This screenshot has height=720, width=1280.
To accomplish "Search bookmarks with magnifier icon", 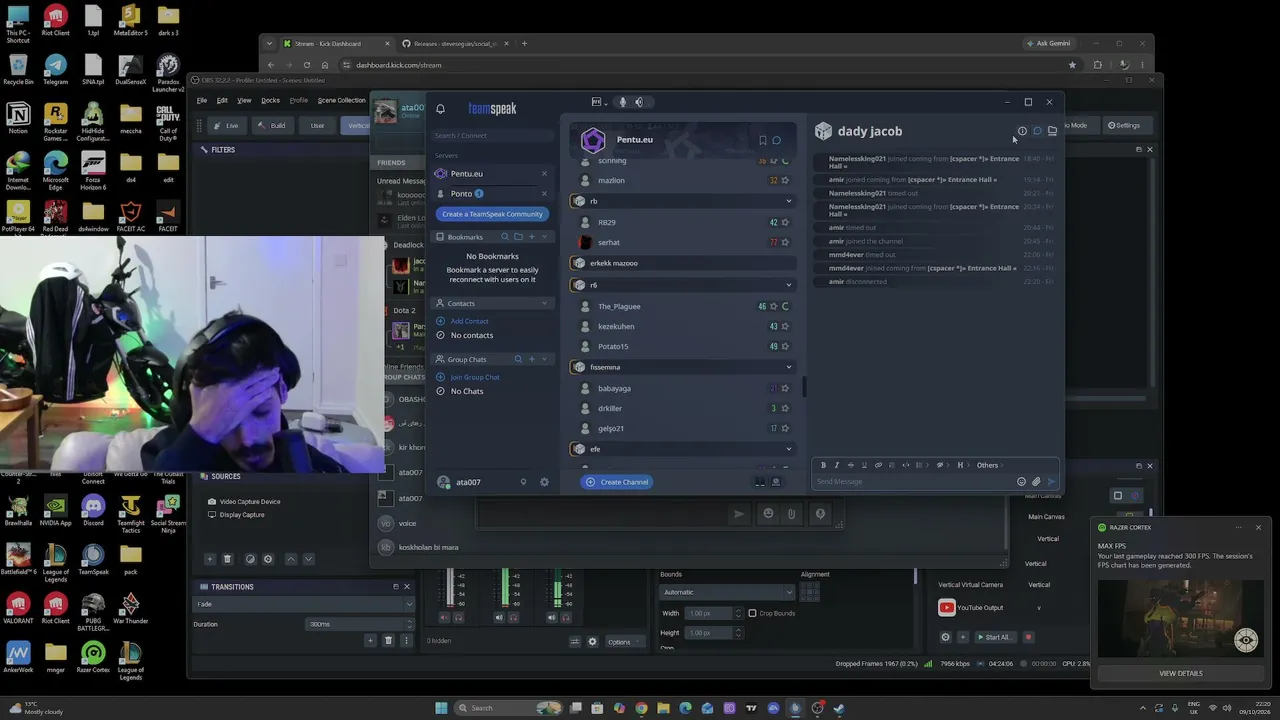I will point(505,237).
